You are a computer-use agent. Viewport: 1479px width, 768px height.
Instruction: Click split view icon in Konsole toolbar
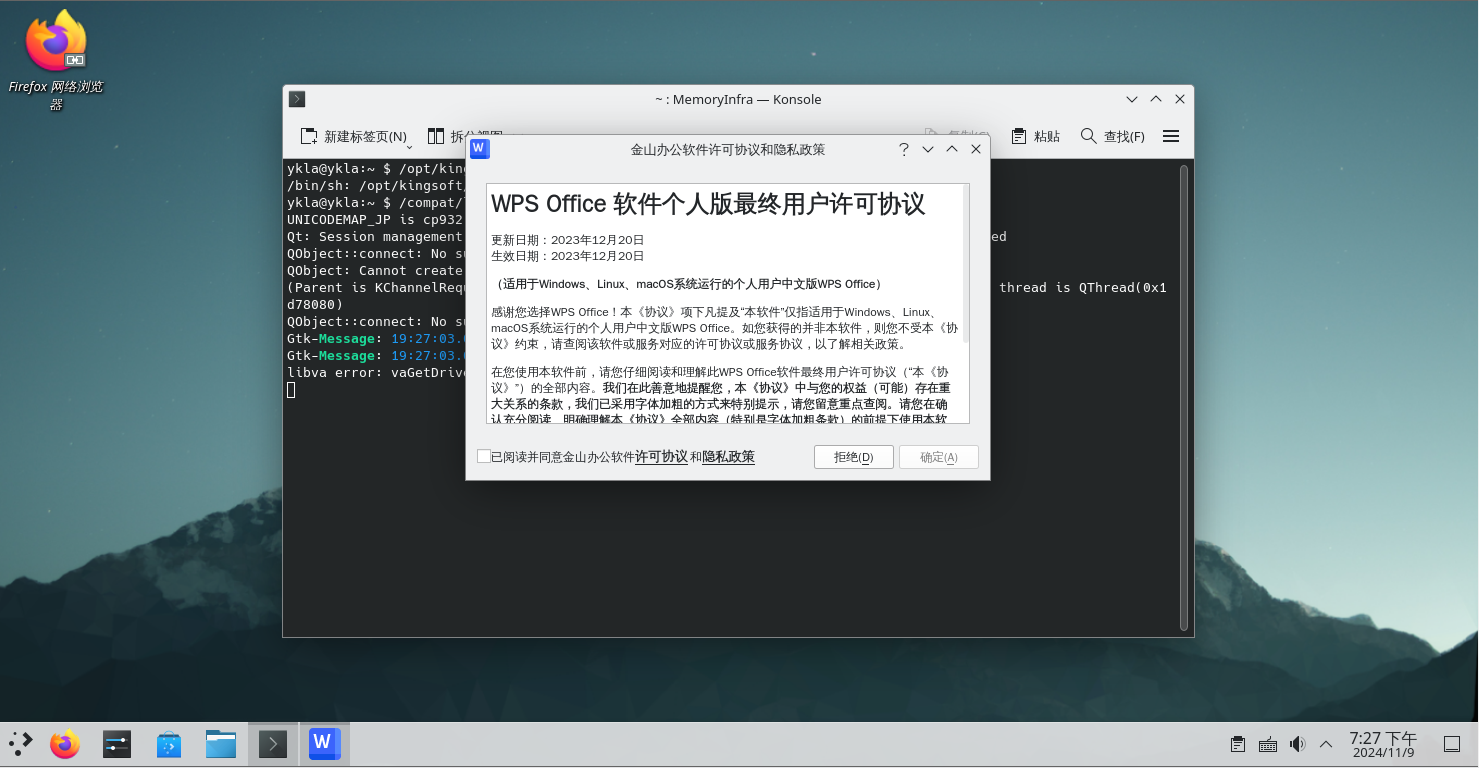click(x=436, y=136)
